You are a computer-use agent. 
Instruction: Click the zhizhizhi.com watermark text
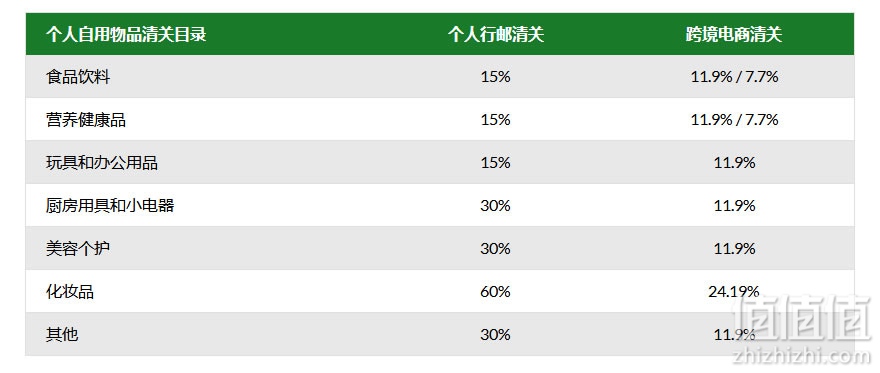[802, 354]
